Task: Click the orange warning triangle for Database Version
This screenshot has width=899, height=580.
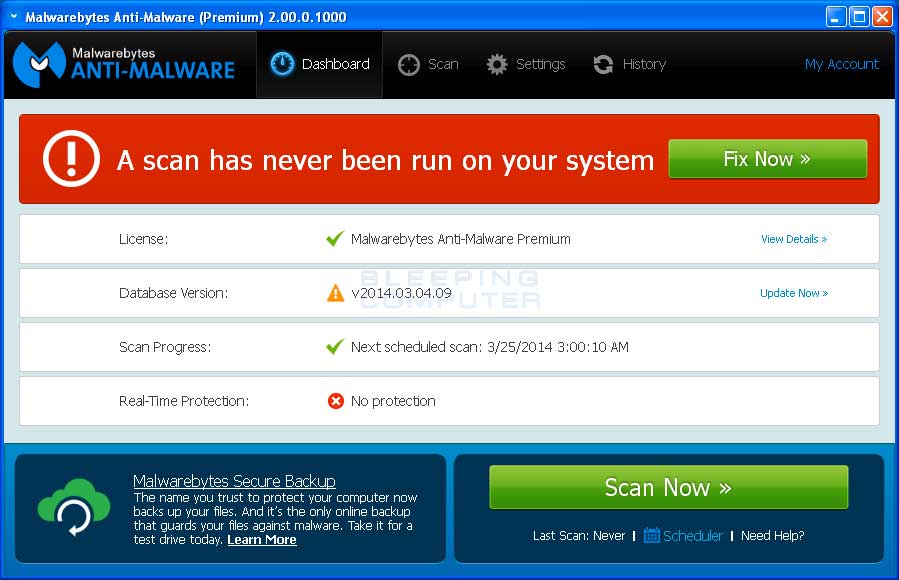Action: pyautogui.click(x=335, y=293)
